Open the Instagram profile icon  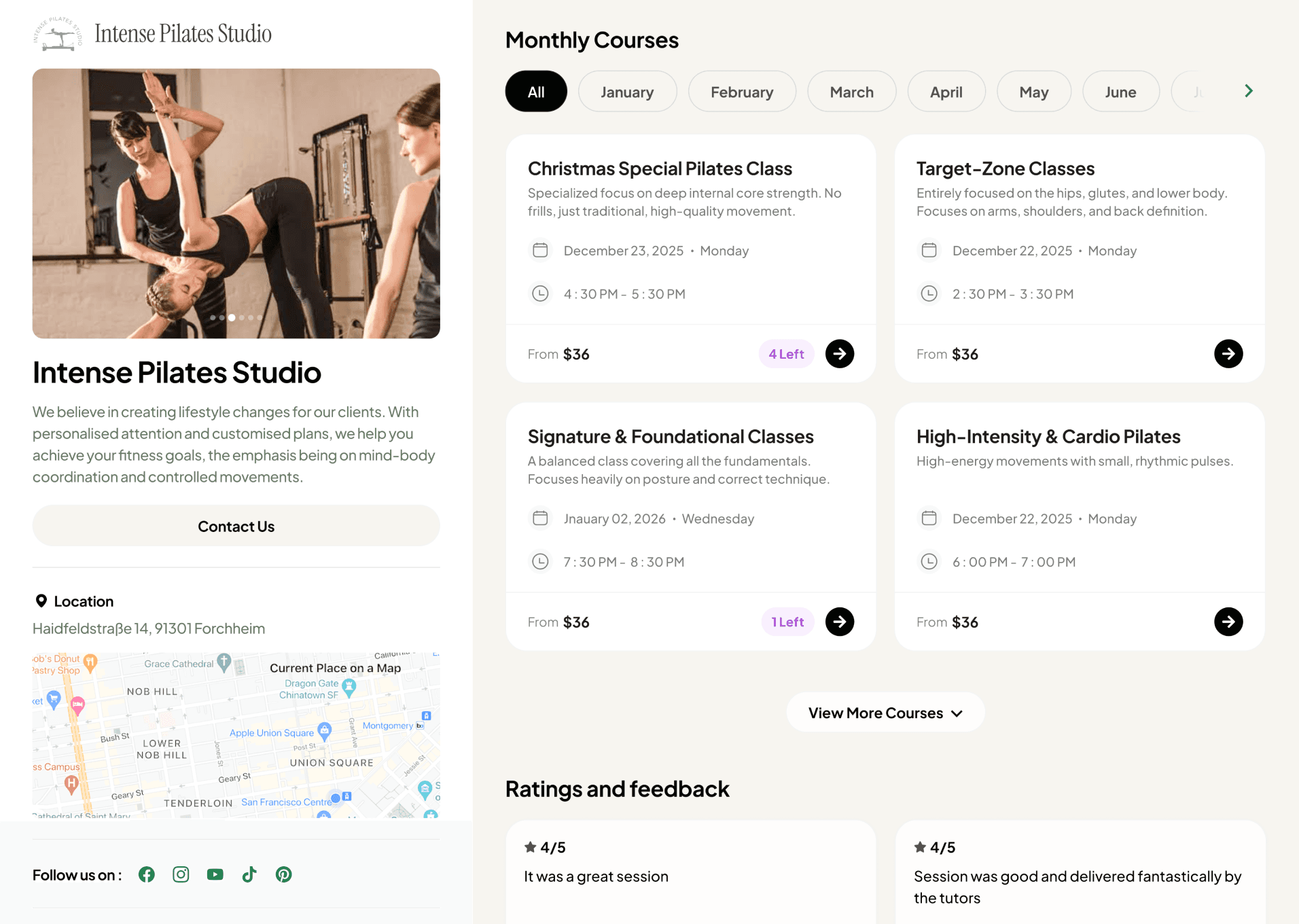click(181, 874)
